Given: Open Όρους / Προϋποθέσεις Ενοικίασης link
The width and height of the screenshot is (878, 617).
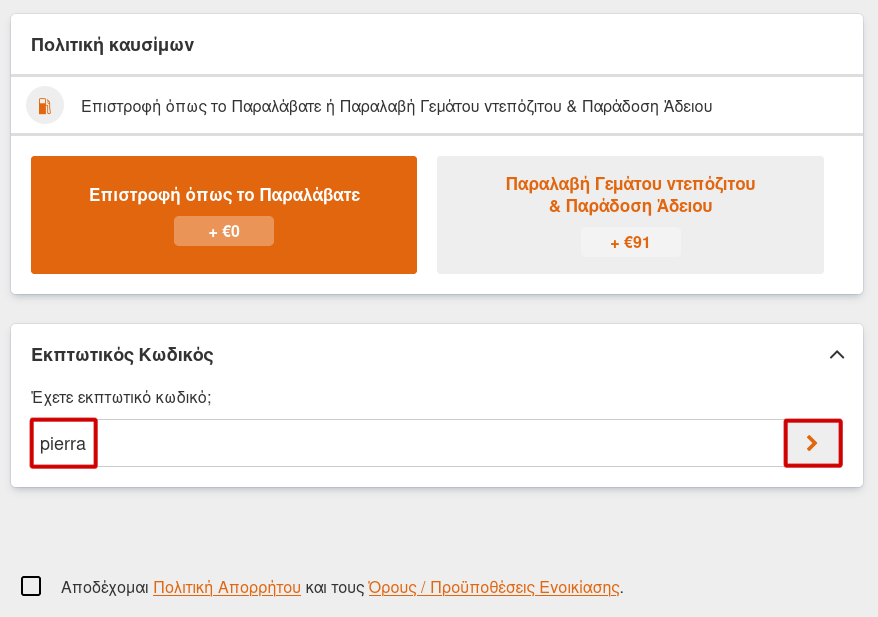Looking at the screenshot, I should tap(494, 587).
